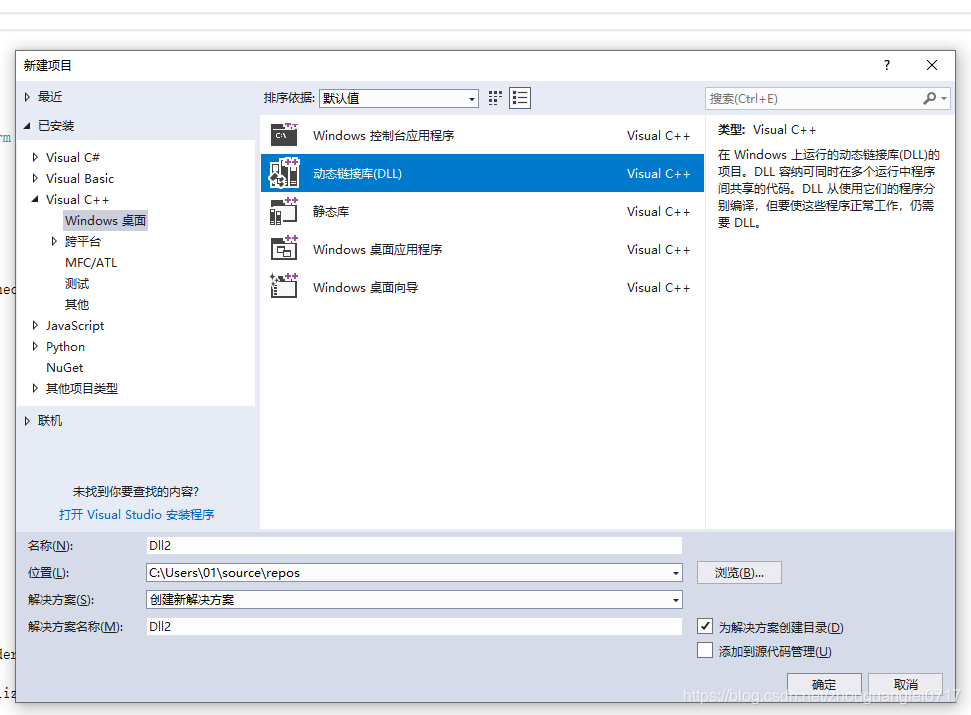Click the Visual C# tree label

click(72, 157)
